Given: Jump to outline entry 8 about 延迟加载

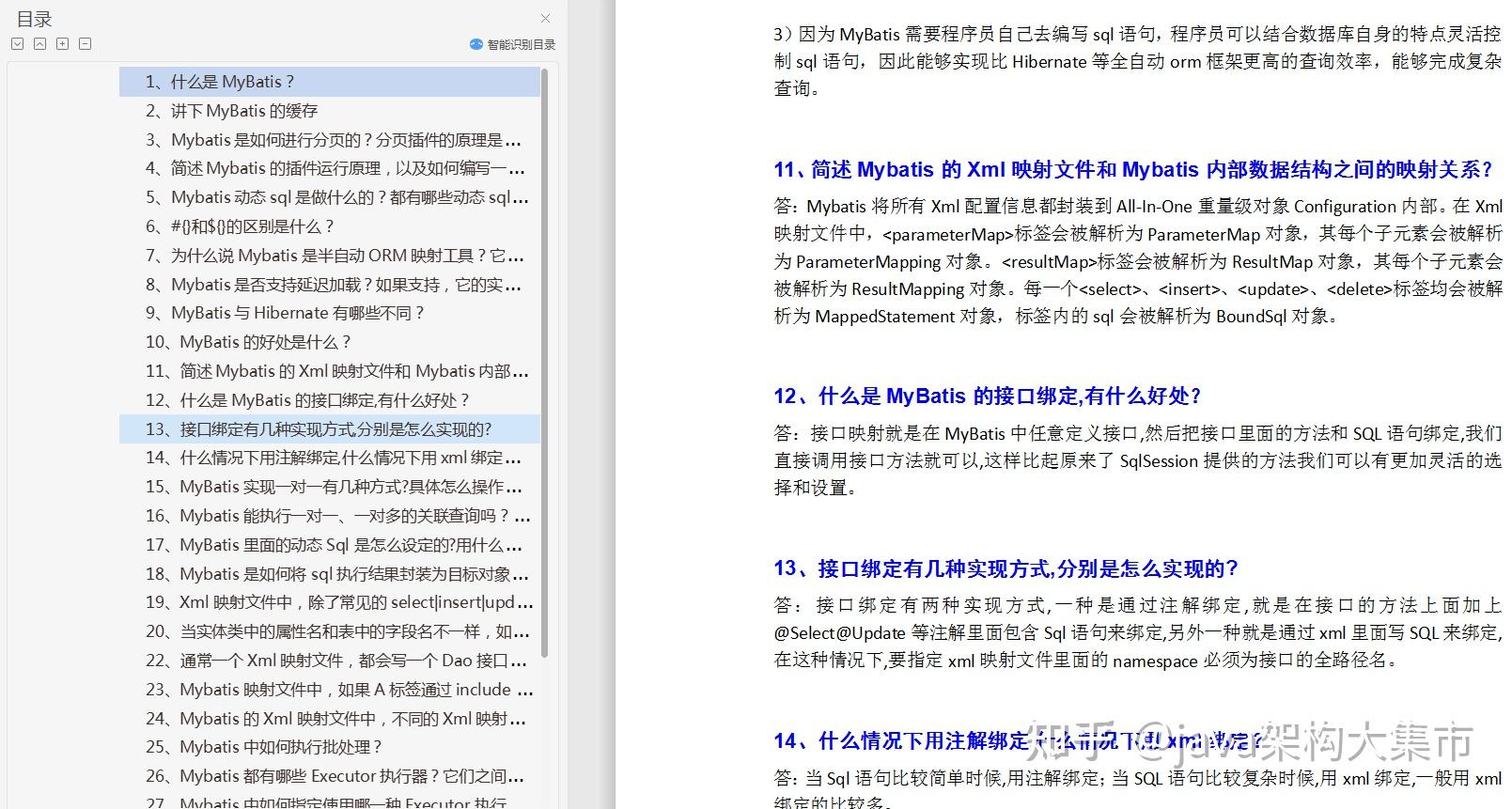Looking at the screenshot, I should [330, 285].
